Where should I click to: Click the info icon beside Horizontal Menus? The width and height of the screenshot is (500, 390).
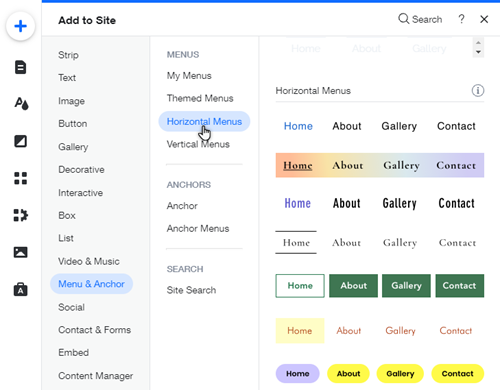pos(478,90)
